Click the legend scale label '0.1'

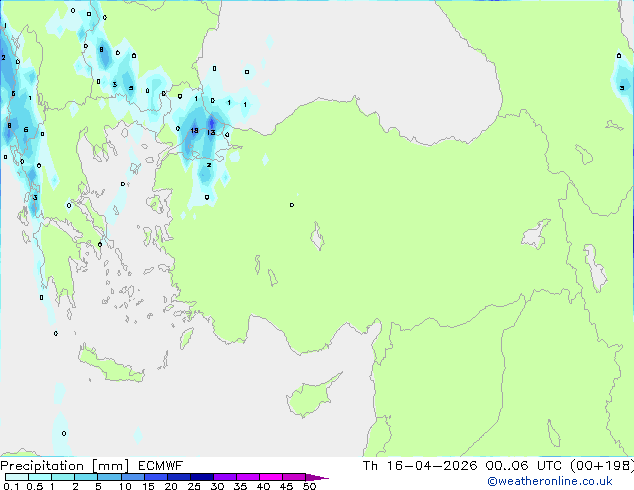click(x=11, y=486)
